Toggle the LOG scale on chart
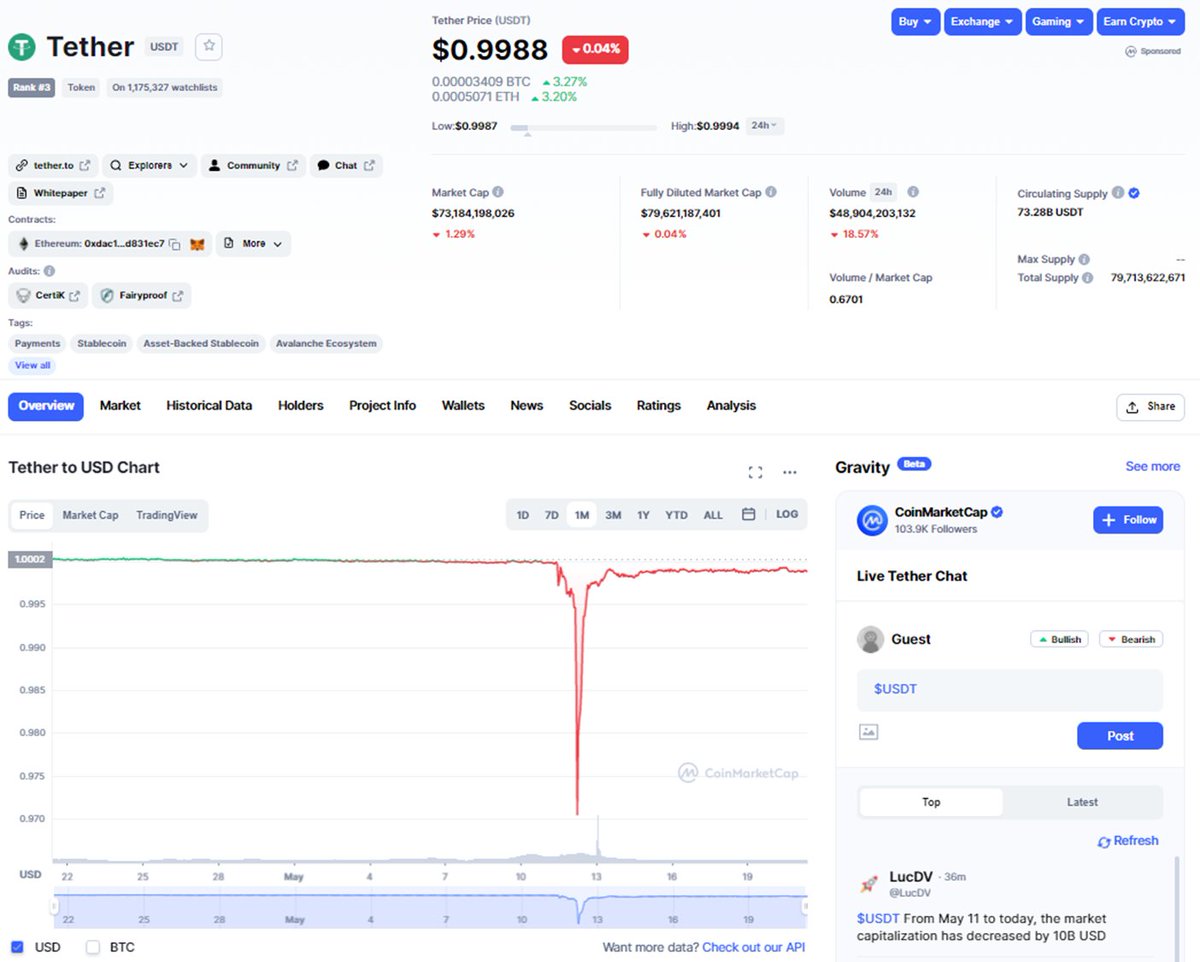 tap(787, 514)
